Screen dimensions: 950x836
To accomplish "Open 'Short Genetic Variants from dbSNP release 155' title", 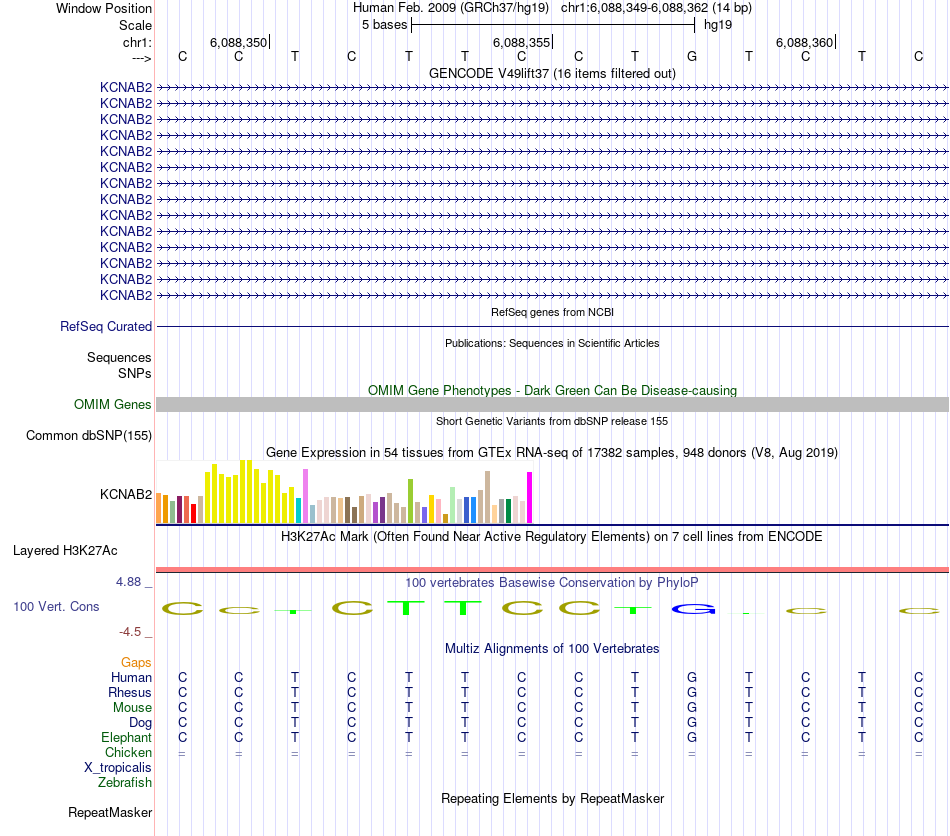I will (x=552, y=422).
